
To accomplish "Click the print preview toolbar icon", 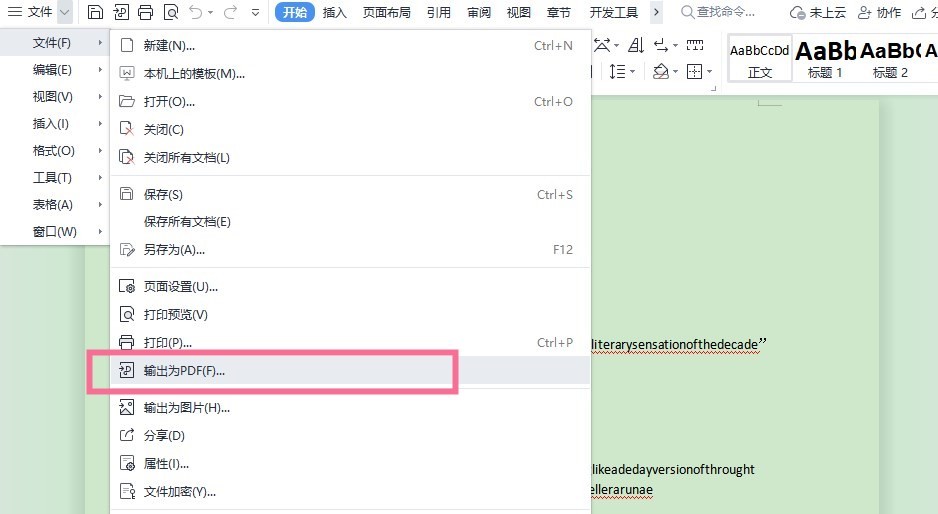I will (170, 12).
